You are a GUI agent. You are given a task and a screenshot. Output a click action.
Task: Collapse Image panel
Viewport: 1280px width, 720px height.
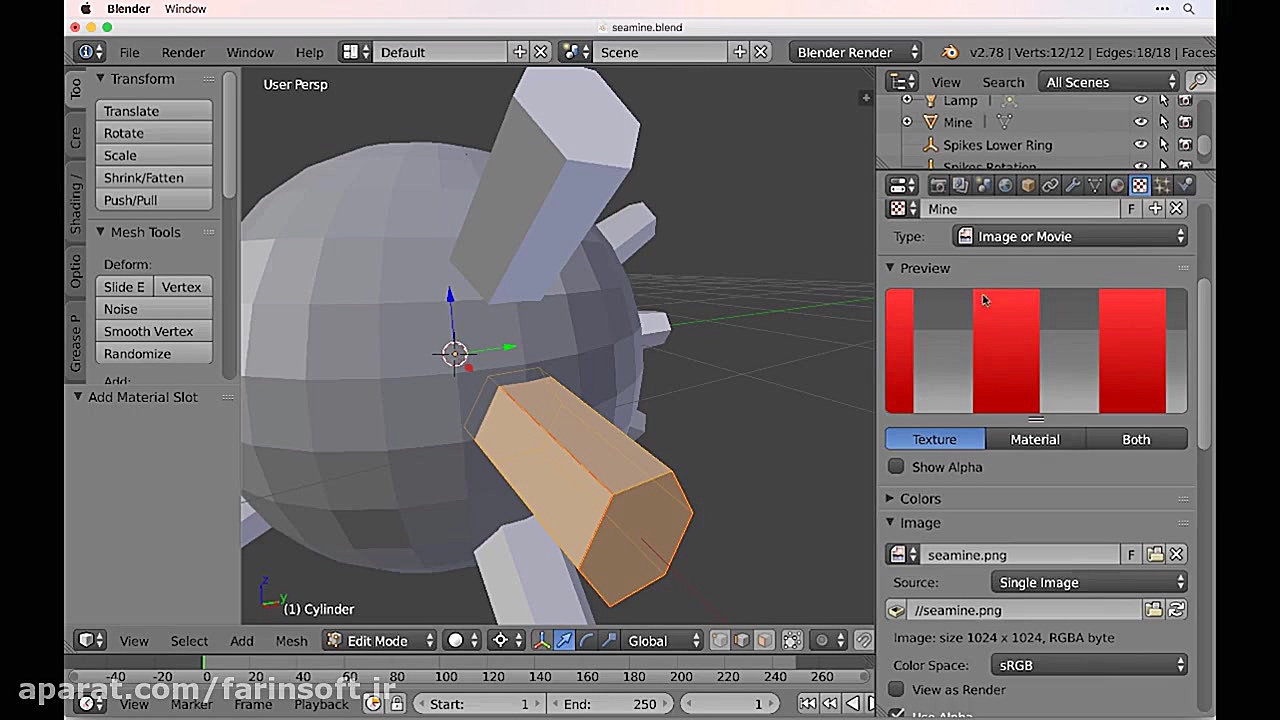coord(890,522)
